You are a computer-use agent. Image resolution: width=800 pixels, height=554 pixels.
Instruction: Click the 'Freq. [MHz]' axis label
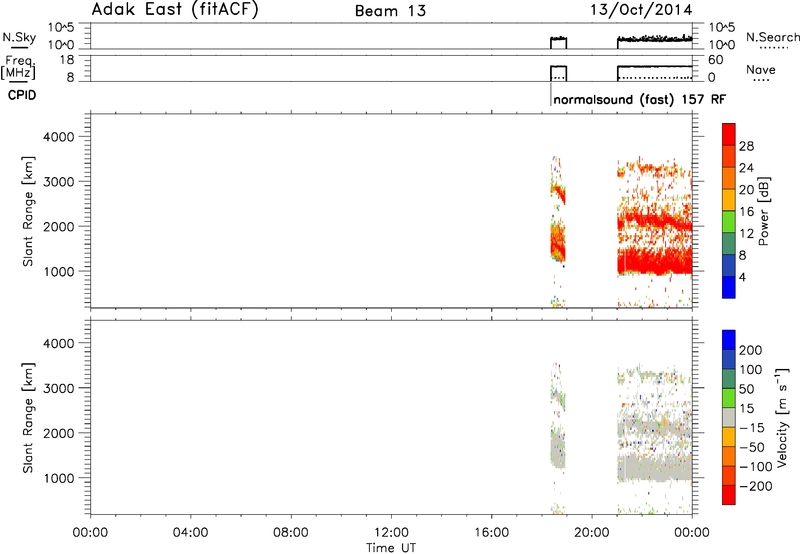coord(19,67)
